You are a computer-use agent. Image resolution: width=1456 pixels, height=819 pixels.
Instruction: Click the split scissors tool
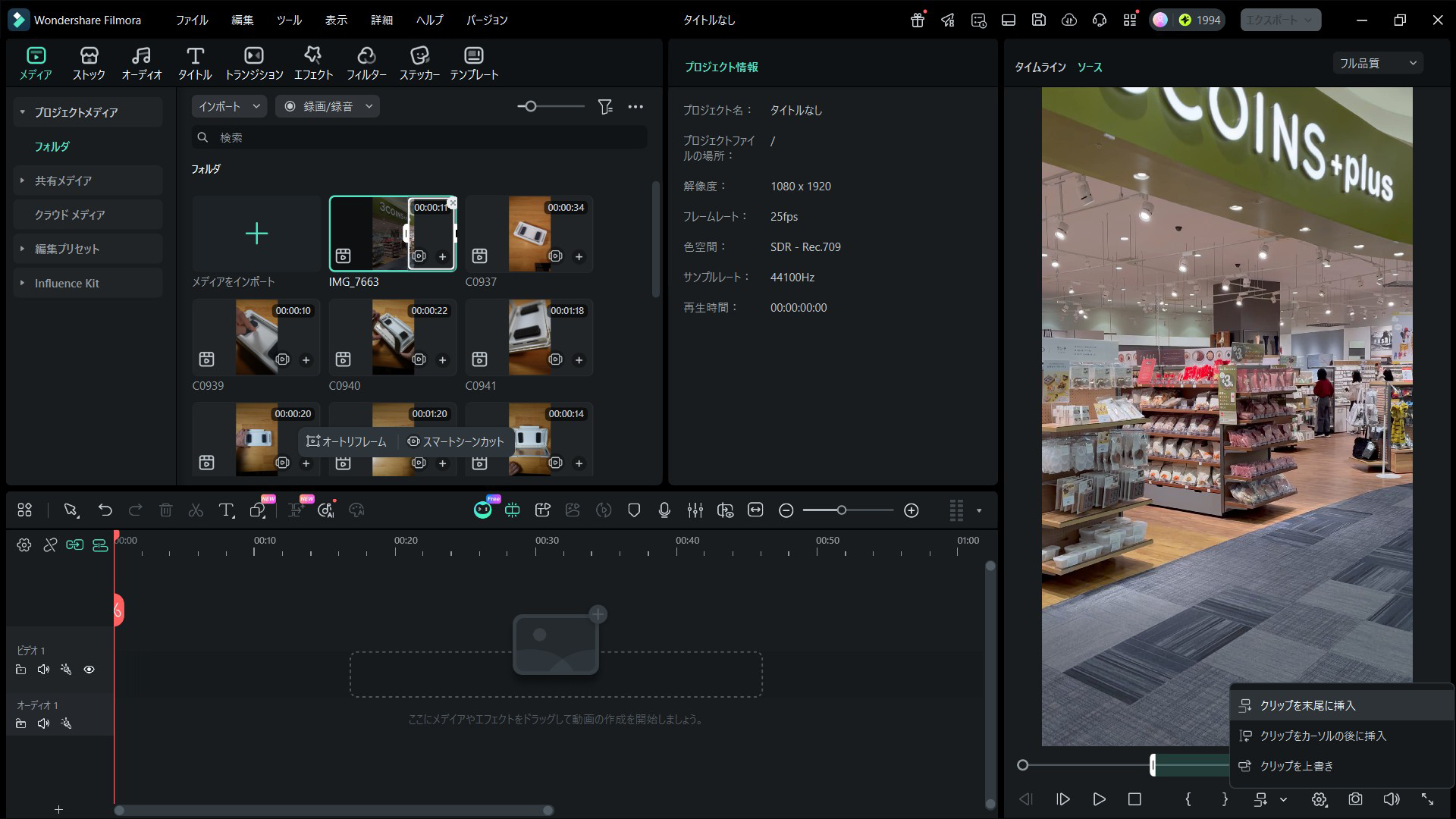click(x=196, y=510)
